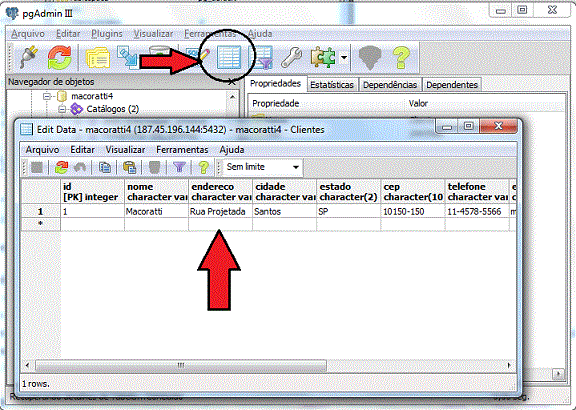Collapse the macoratti4 tree node

pyautogui.click(x=47, y=96)
